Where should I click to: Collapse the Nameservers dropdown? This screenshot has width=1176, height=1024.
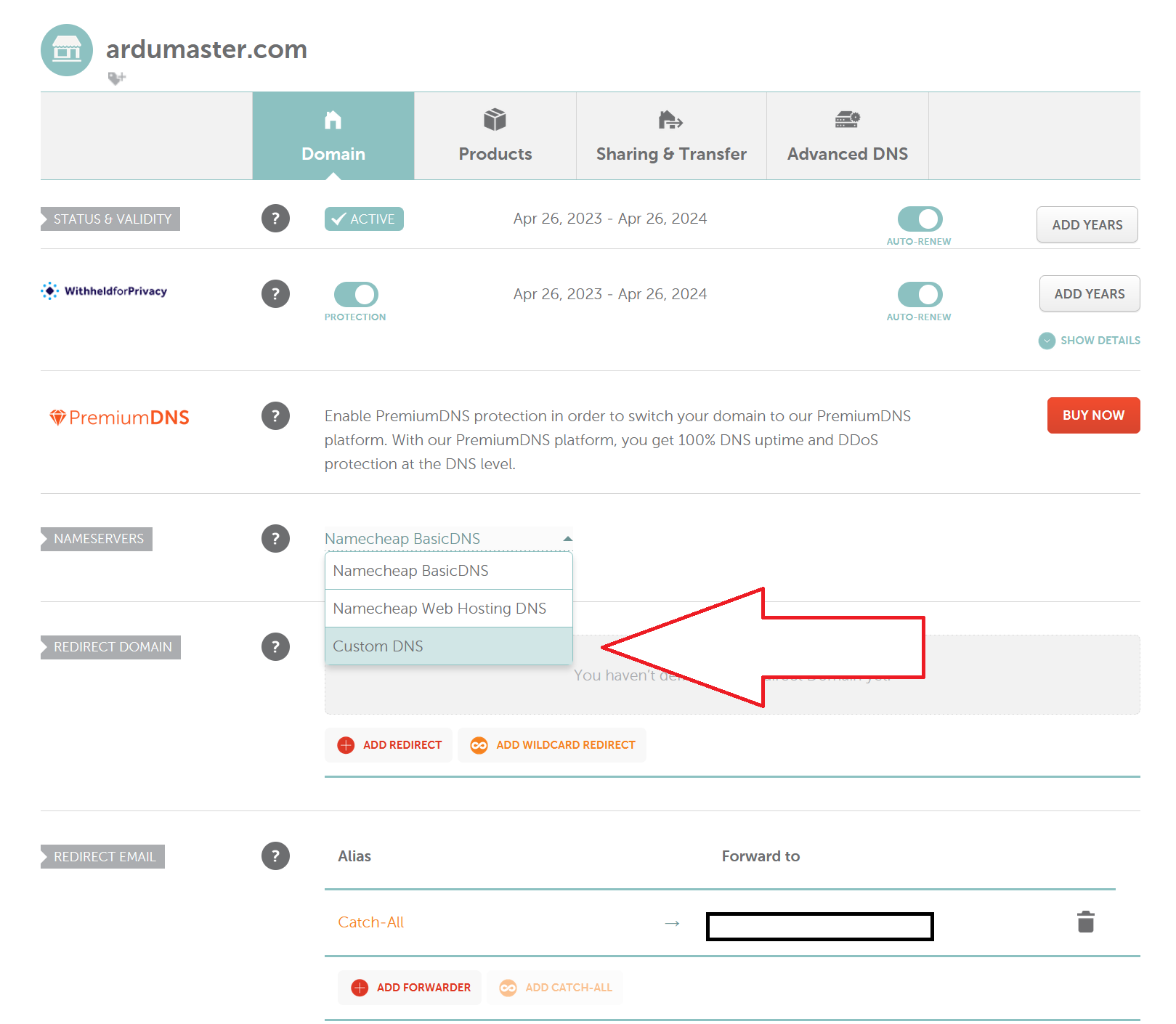tap(448, 539)
